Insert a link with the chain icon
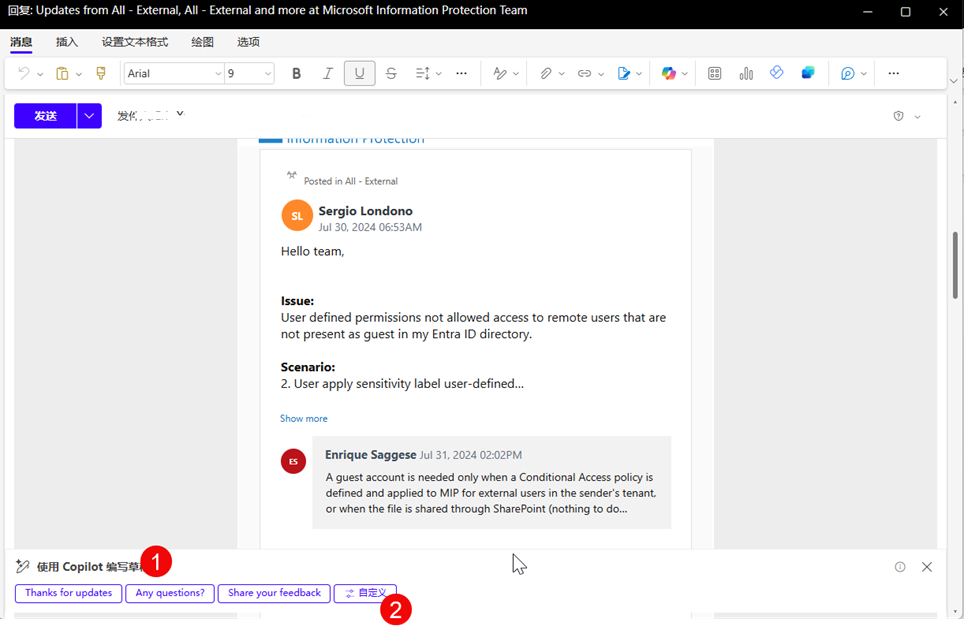This screenshot has width=964, height=626. pos(584,74)
